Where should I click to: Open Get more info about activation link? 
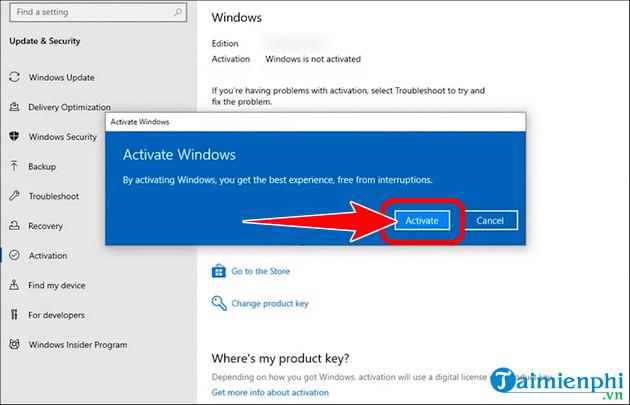(x=270, y=393)
